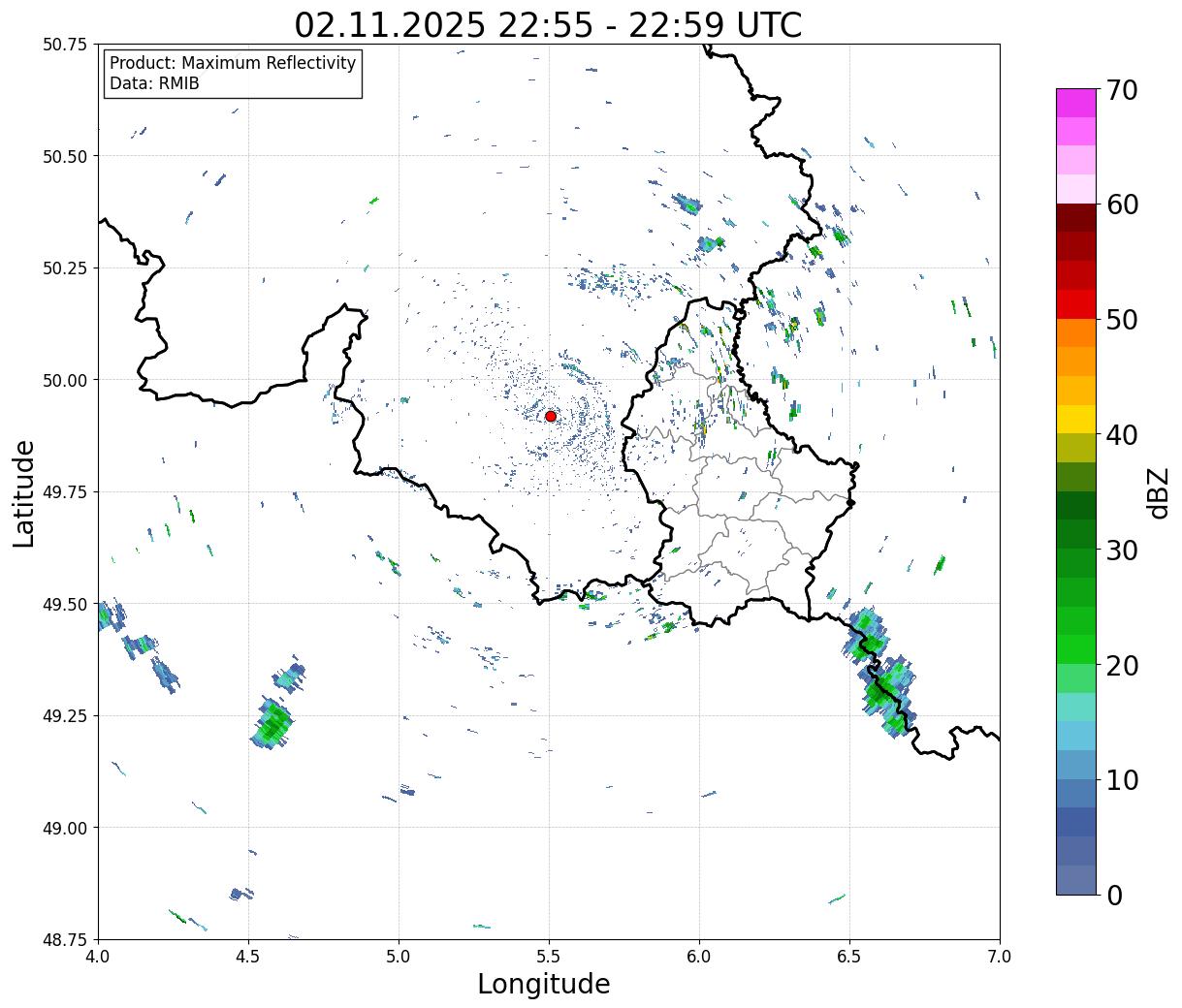Pick the dark red 60 dBZ colorbar segment
The image size is (1182, 1008).
click(x=1076, y=217)
